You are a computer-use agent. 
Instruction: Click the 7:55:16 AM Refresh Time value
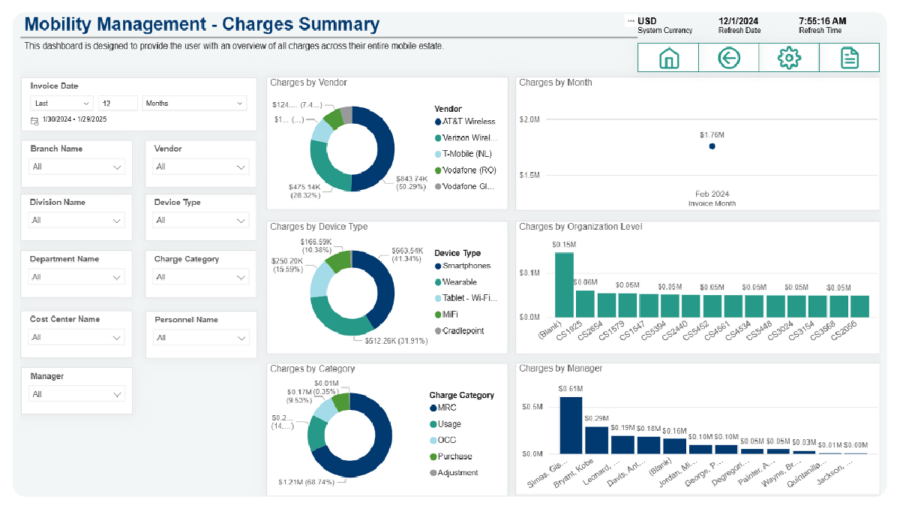coord(822,21)
